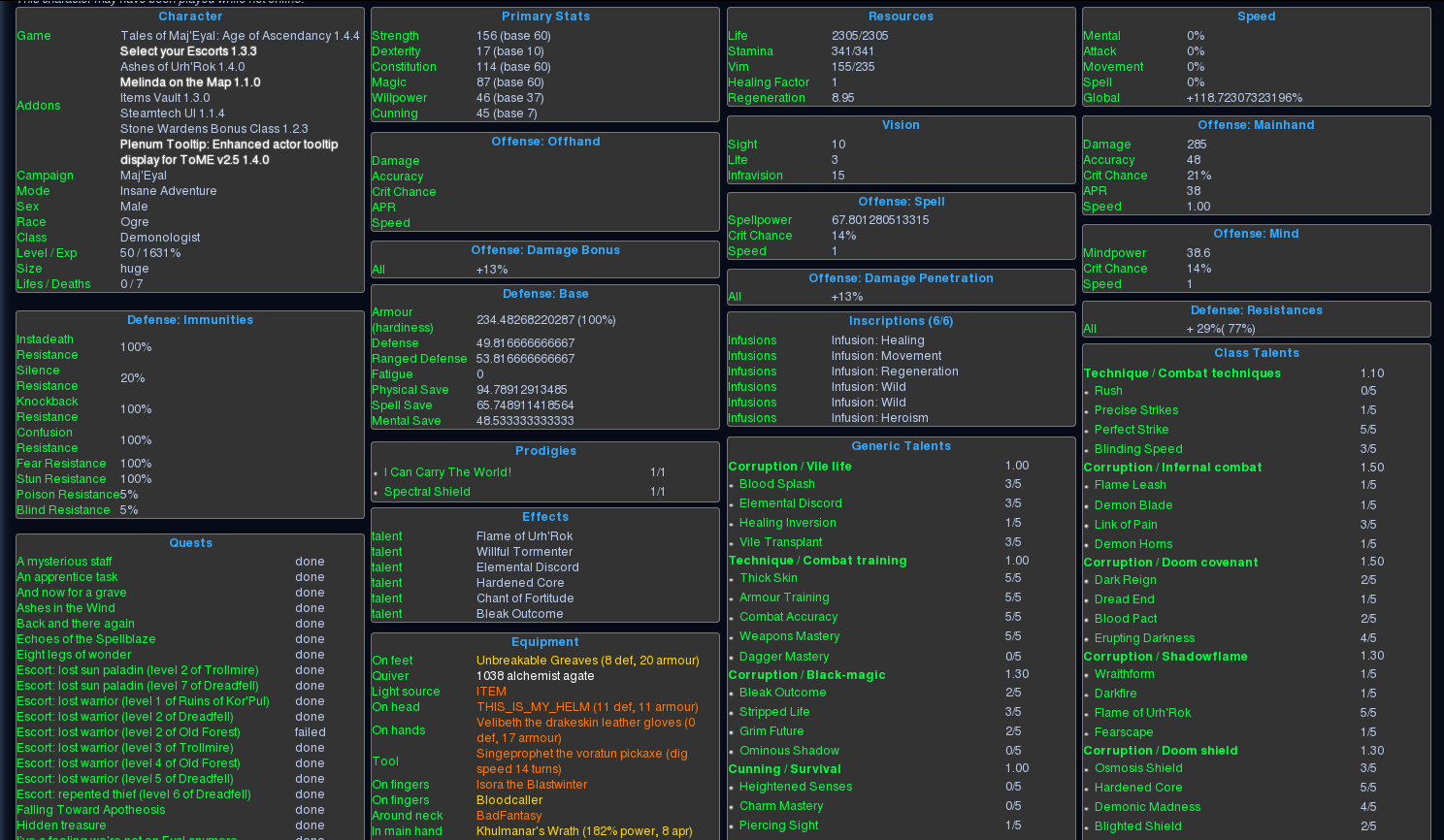
Task: Select the '1038 alchemist agate' quiver item
Action: point(535,676)
